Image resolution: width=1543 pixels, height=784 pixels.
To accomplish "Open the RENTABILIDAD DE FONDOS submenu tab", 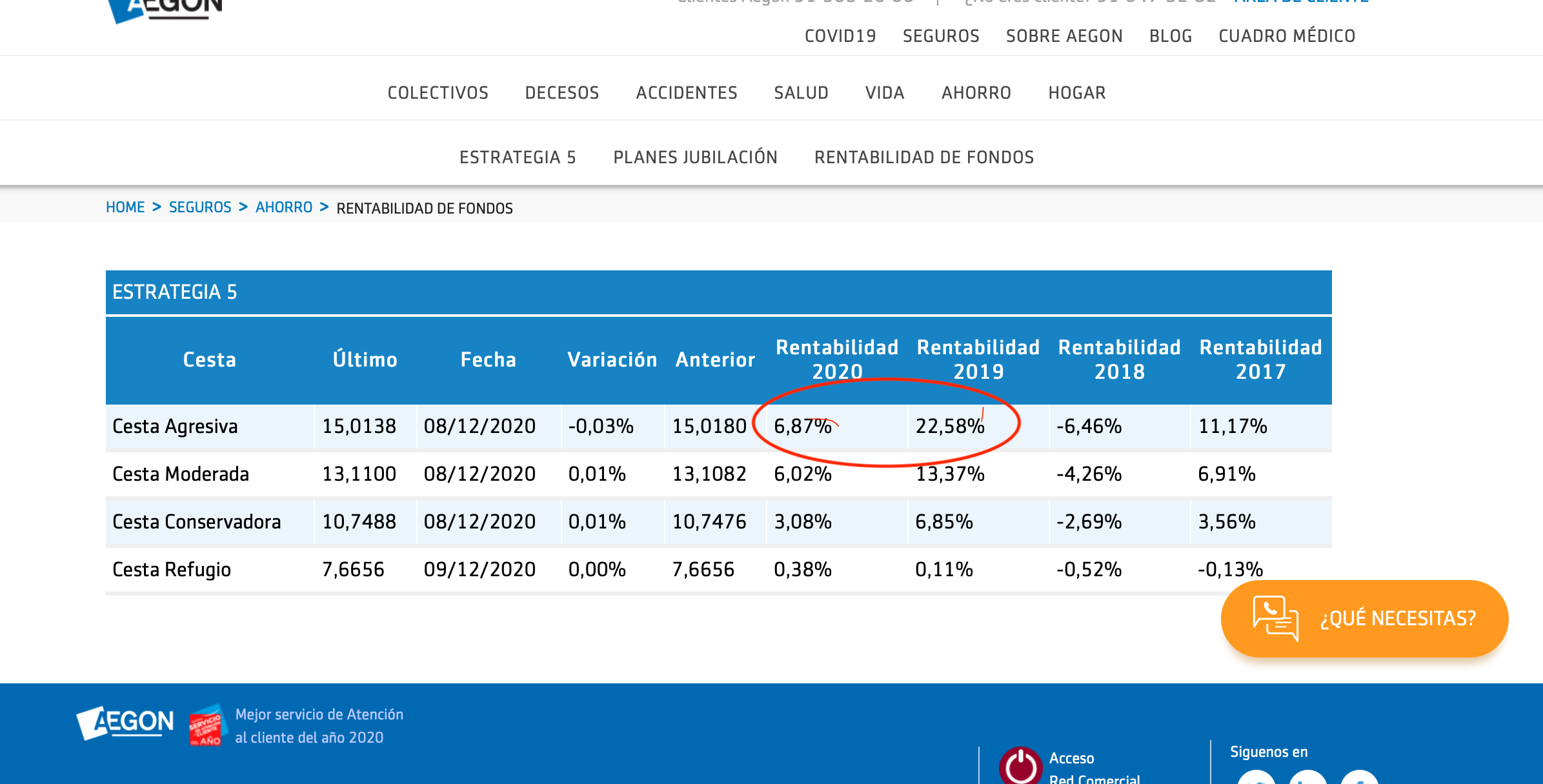I will pos(924,157).
